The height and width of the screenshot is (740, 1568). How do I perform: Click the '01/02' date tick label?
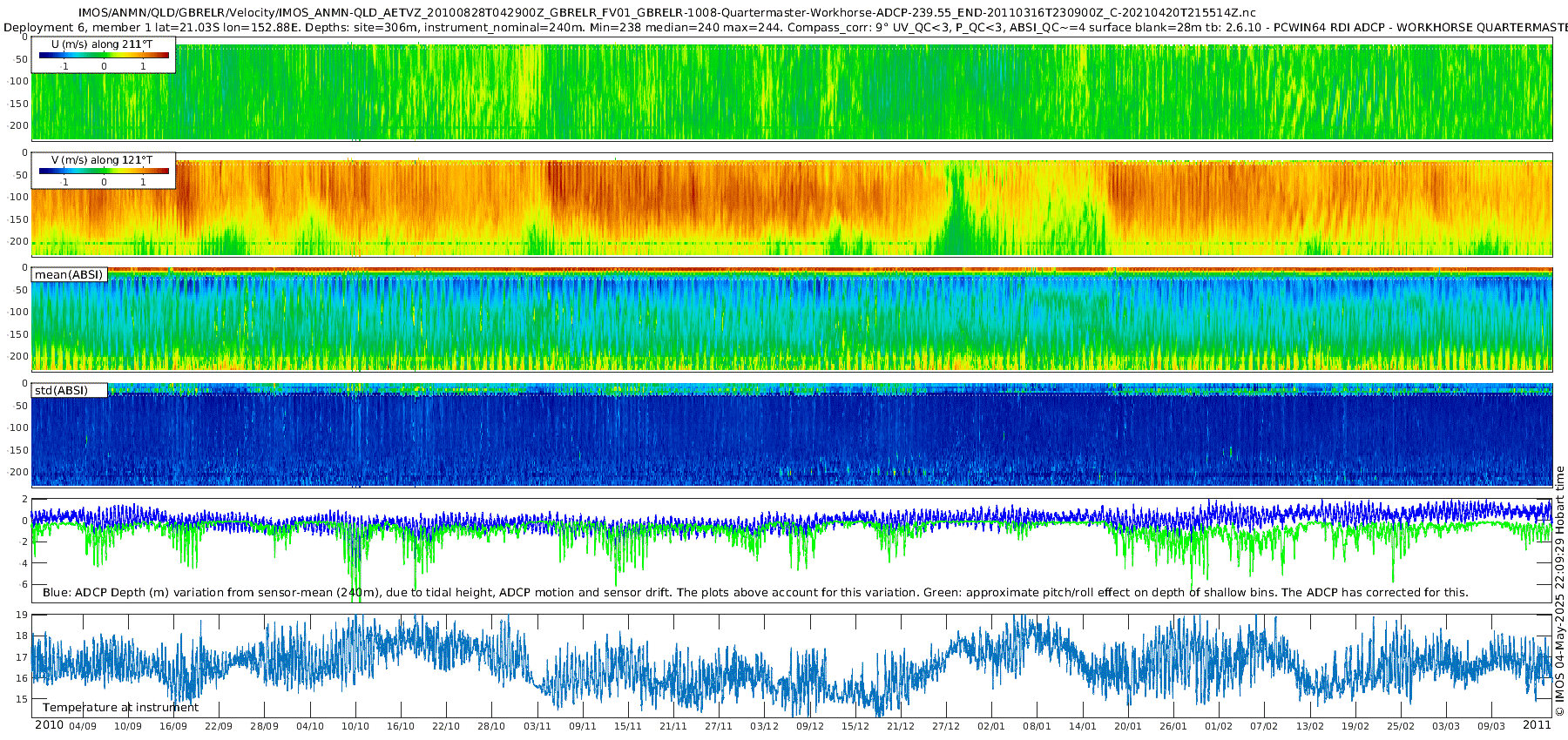coord(1219,726)
